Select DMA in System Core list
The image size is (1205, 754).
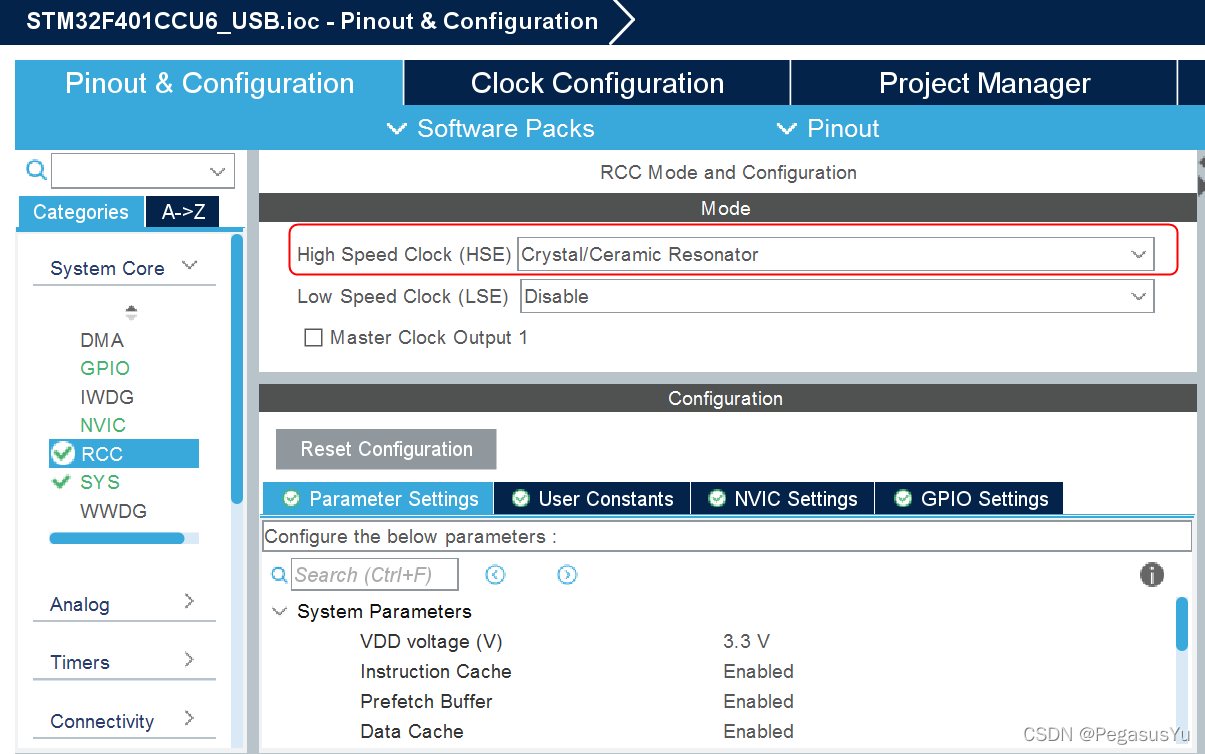(102, 340)
